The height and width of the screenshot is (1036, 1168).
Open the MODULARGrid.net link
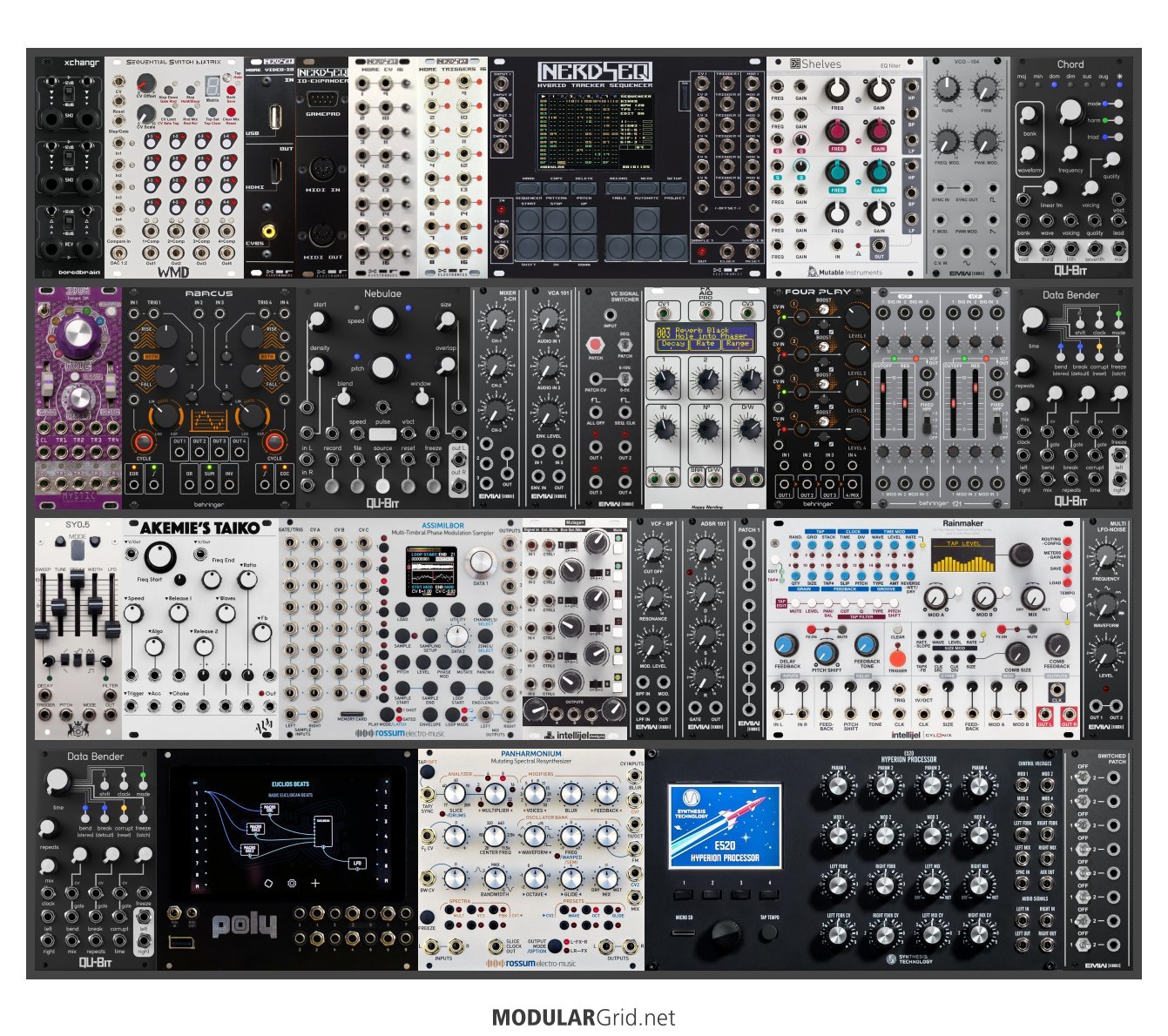(x=584, y=1018)
